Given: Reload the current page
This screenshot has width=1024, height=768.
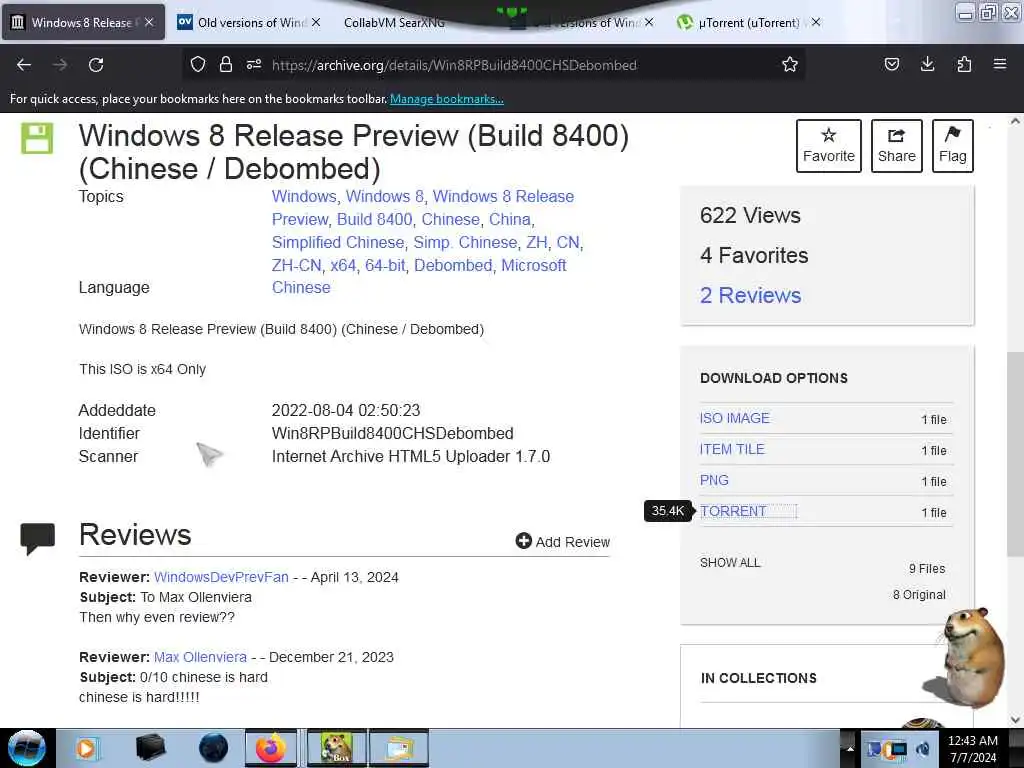Looking at the screenshot, I should (x=96, y=65).
